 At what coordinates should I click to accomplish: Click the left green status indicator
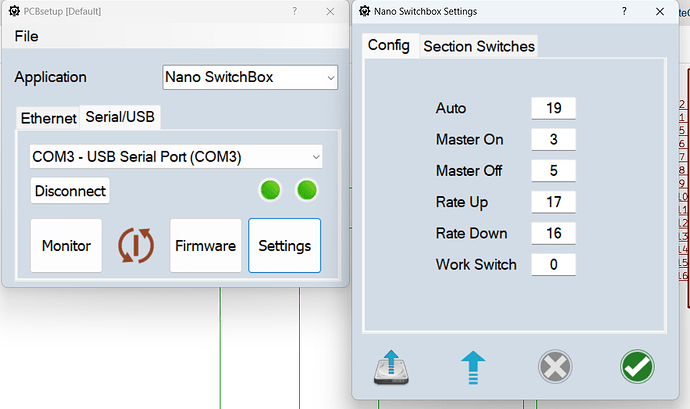[270, 190]
